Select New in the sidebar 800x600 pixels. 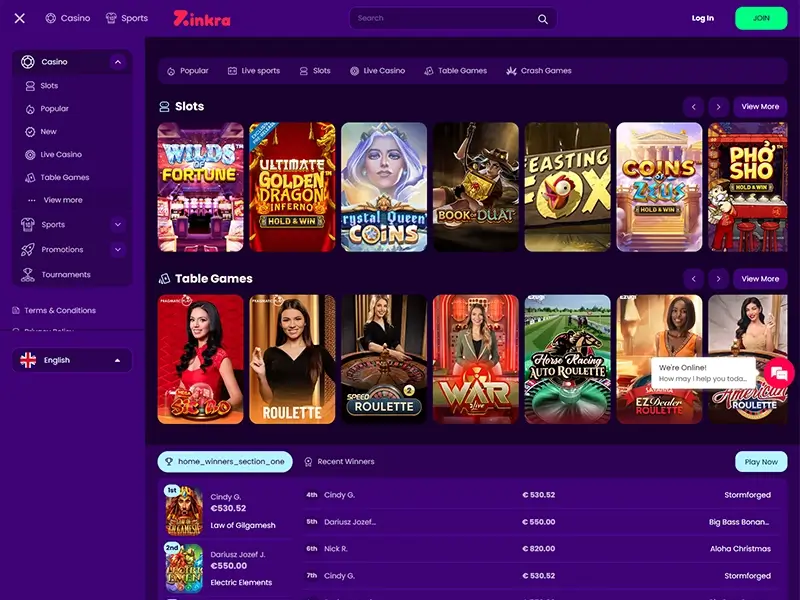[x=48, y=132]
